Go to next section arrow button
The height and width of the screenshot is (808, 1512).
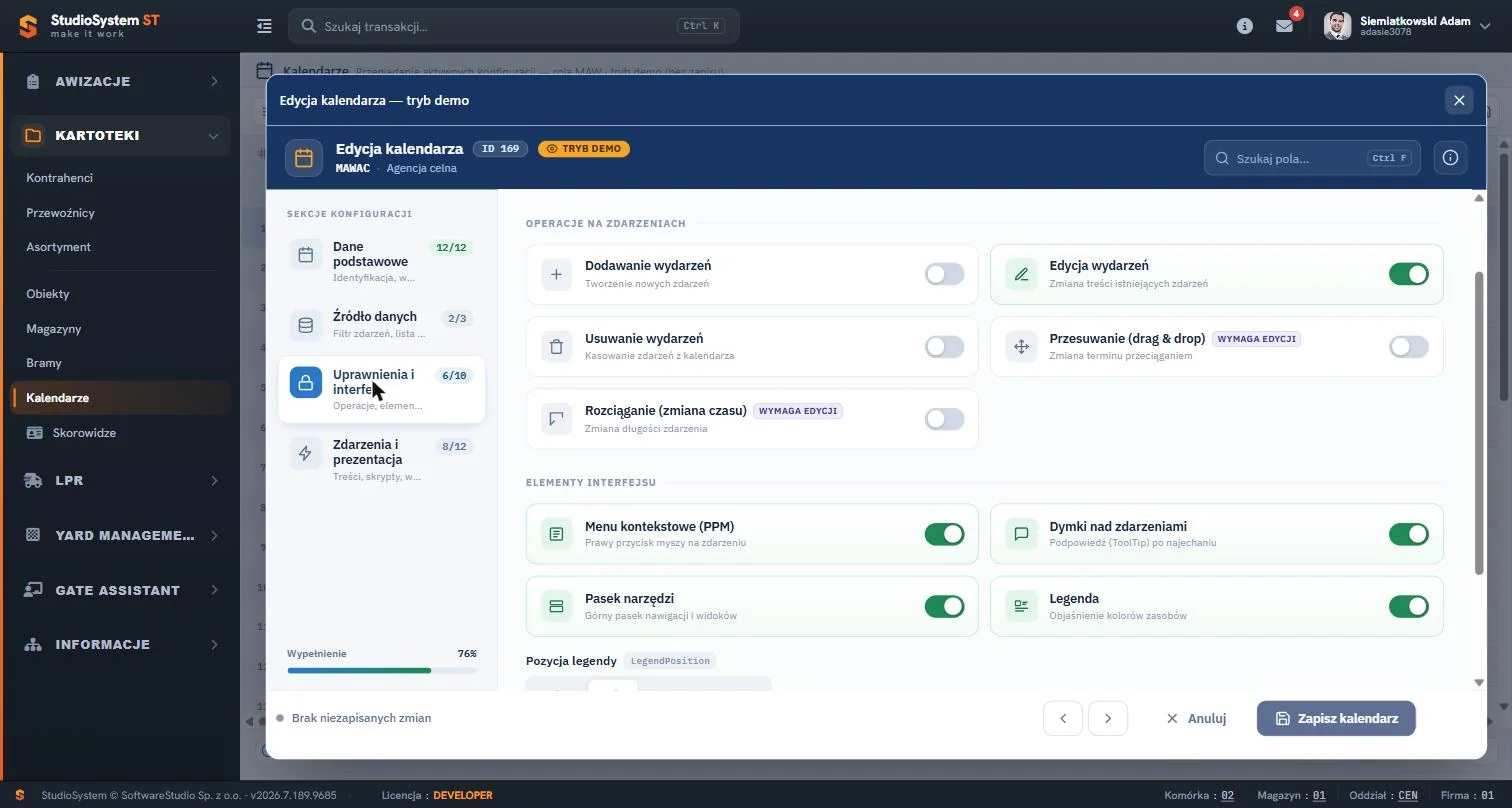click(1108, 718)
